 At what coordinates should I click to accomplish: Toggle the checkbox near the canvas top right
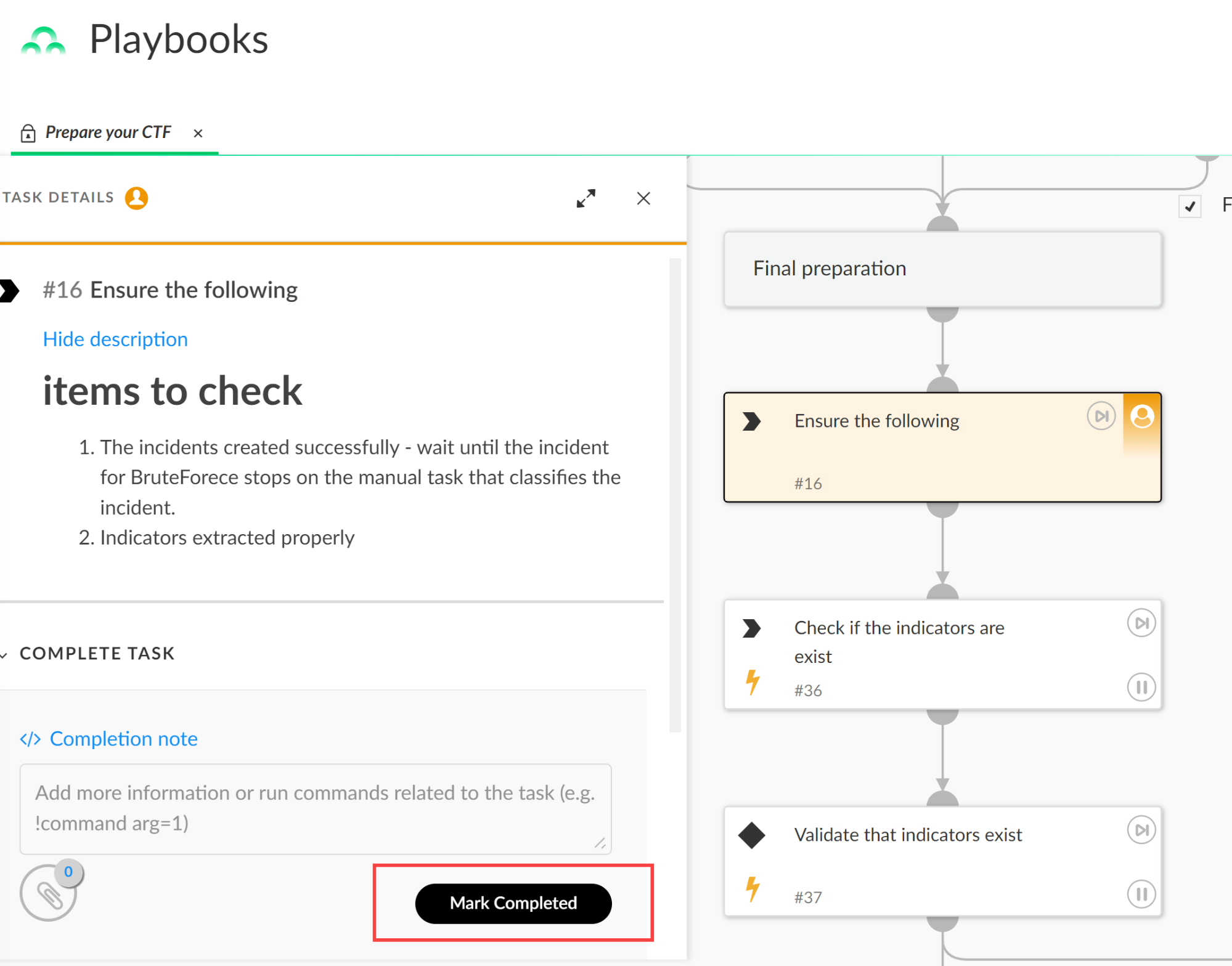pos(1189,206)
